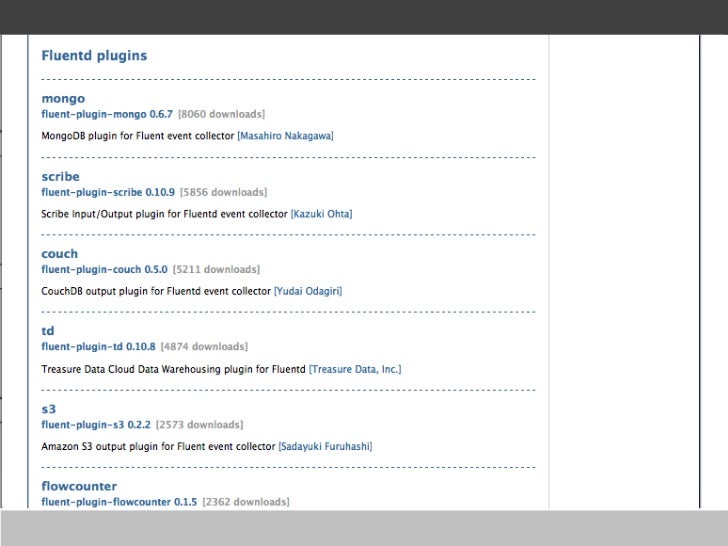Open the flowcounter plugin heading link
This screenshot has width=728, height=546.
[x=79, y=486]
